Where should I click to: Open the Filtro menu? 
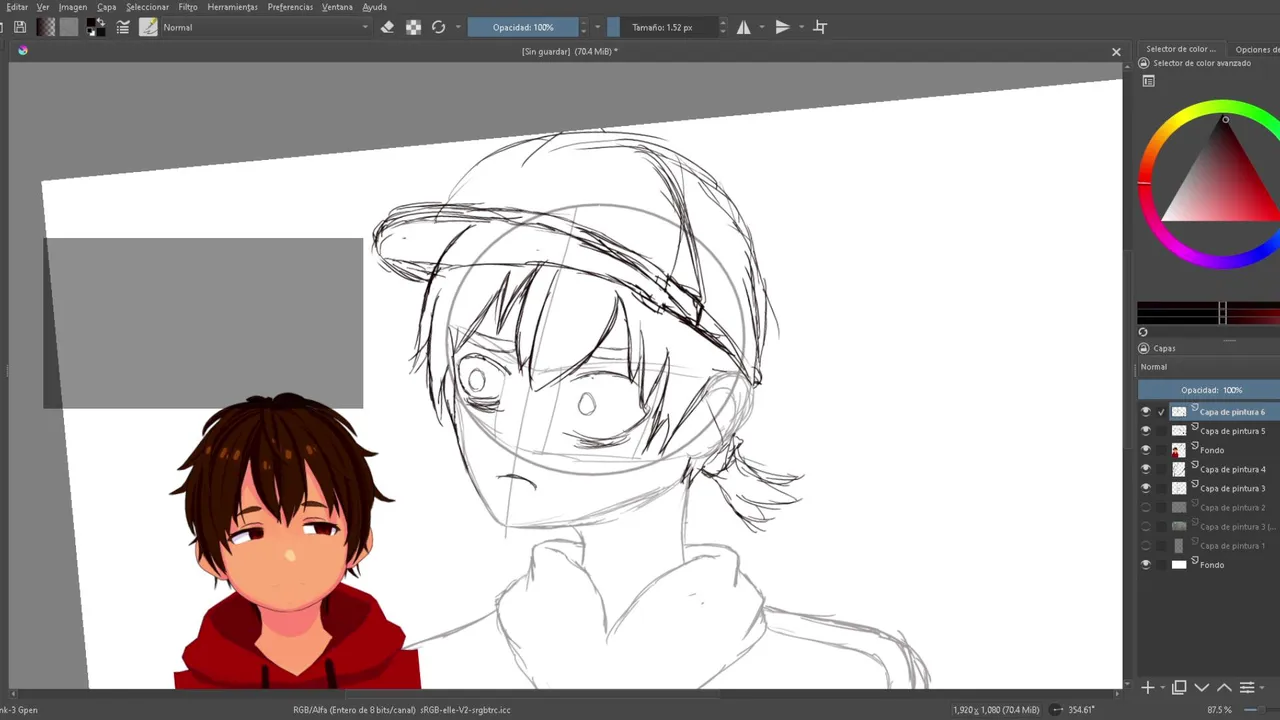coord(188,7)
